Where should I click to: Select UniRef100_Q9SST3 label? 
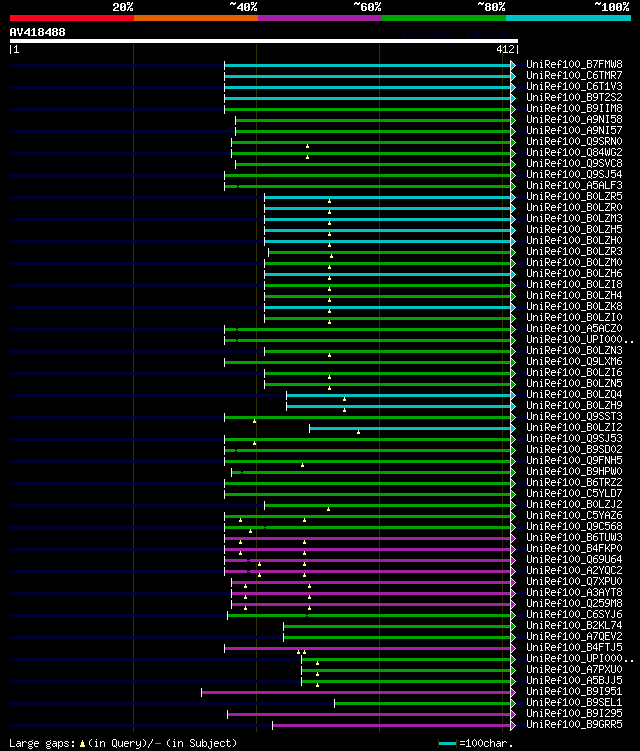coord(574,417)
